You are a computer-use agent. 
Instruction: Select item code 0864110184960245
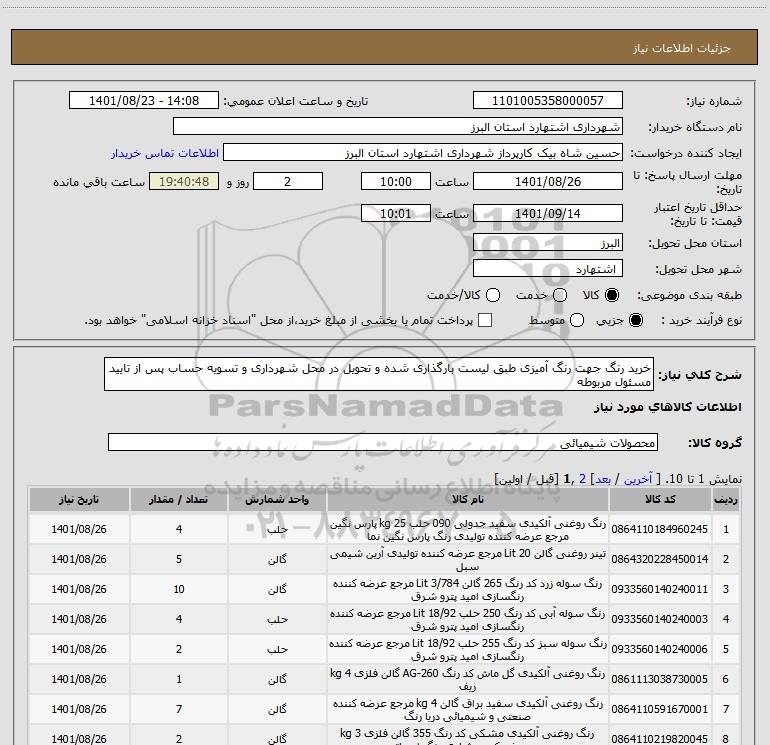point(660,529)
